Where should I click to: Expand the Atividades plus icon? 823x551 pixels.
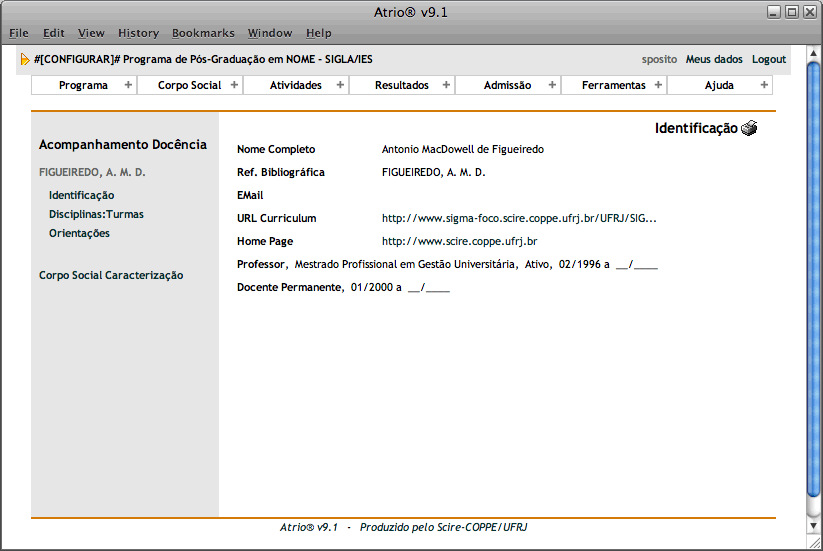pyautogui.click(x=340, y=85)
